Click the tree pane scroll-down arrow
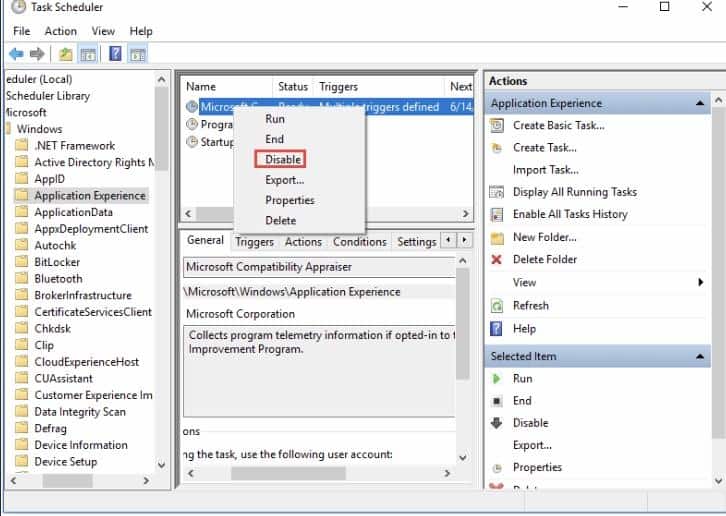The height and width of the screenshot is (516, 726). [x=162, y=464]
